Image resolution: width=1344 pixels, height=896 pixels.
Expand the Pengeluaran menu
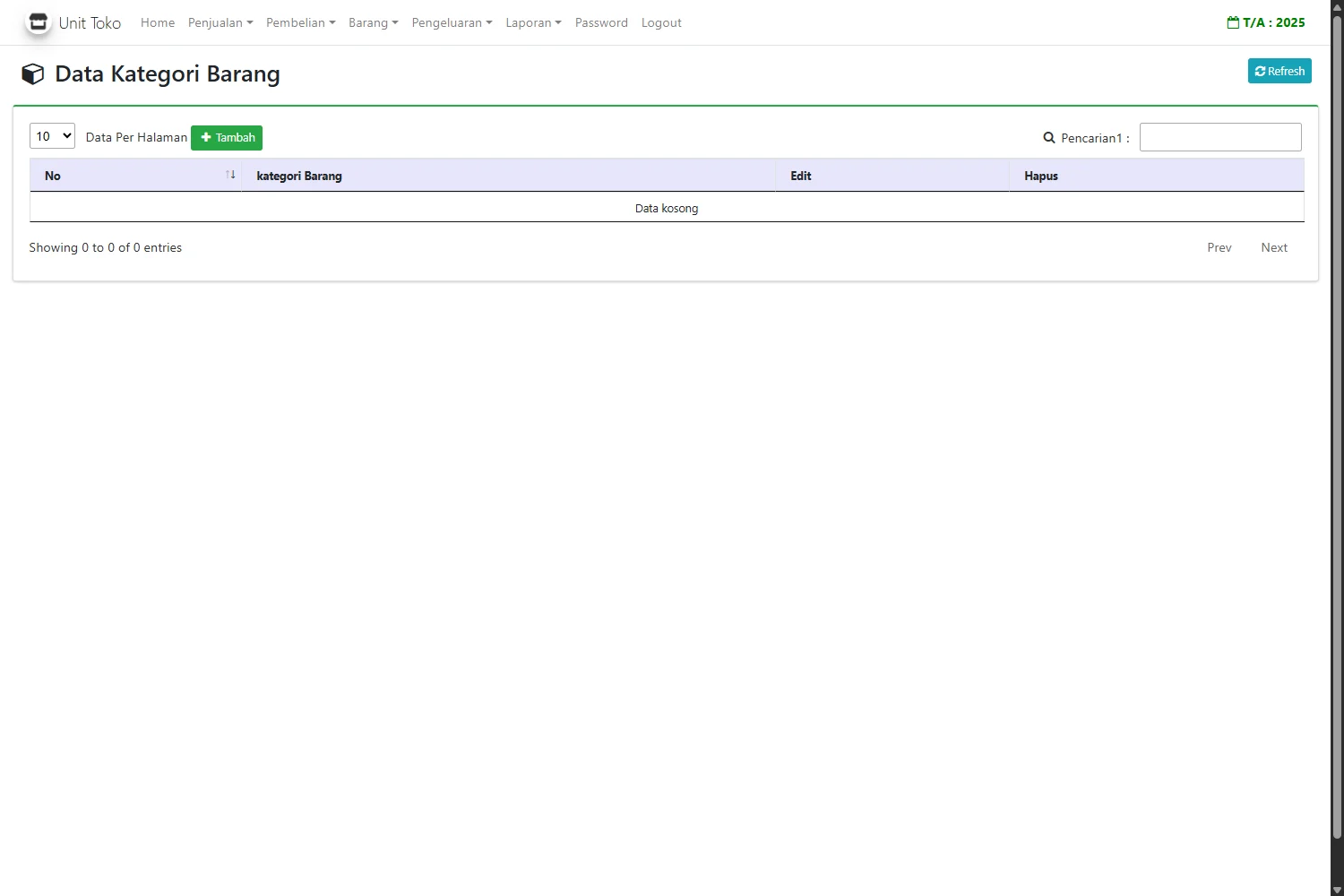452,22
